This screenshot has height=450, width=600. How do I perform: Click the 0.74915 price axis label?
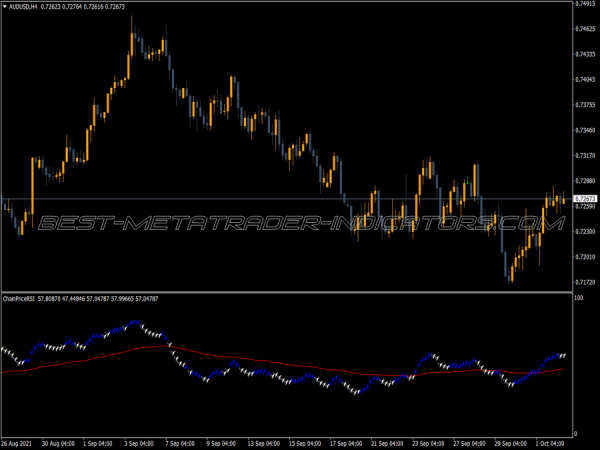point(585,3)
